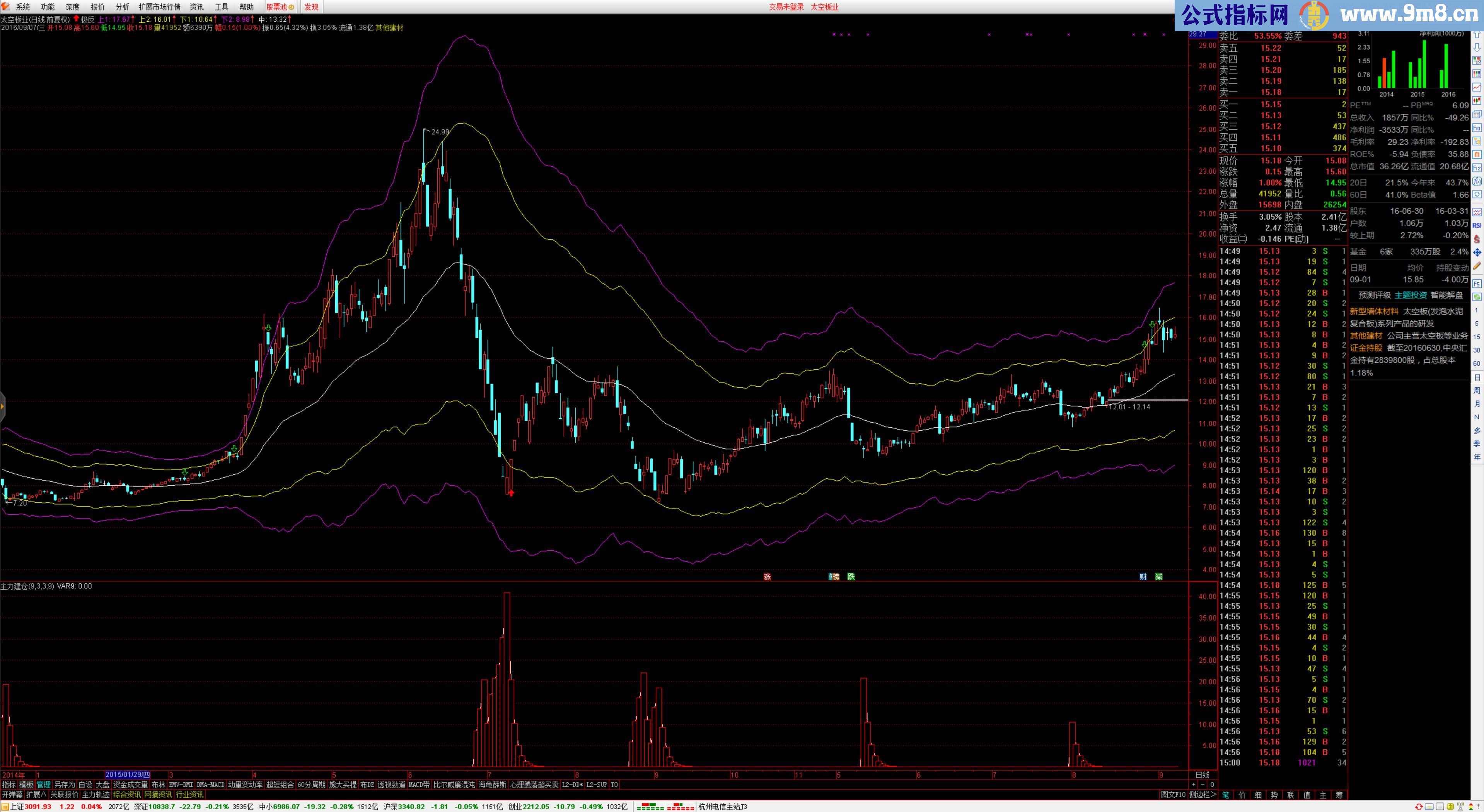Click the 图文F10 button

1174,795
